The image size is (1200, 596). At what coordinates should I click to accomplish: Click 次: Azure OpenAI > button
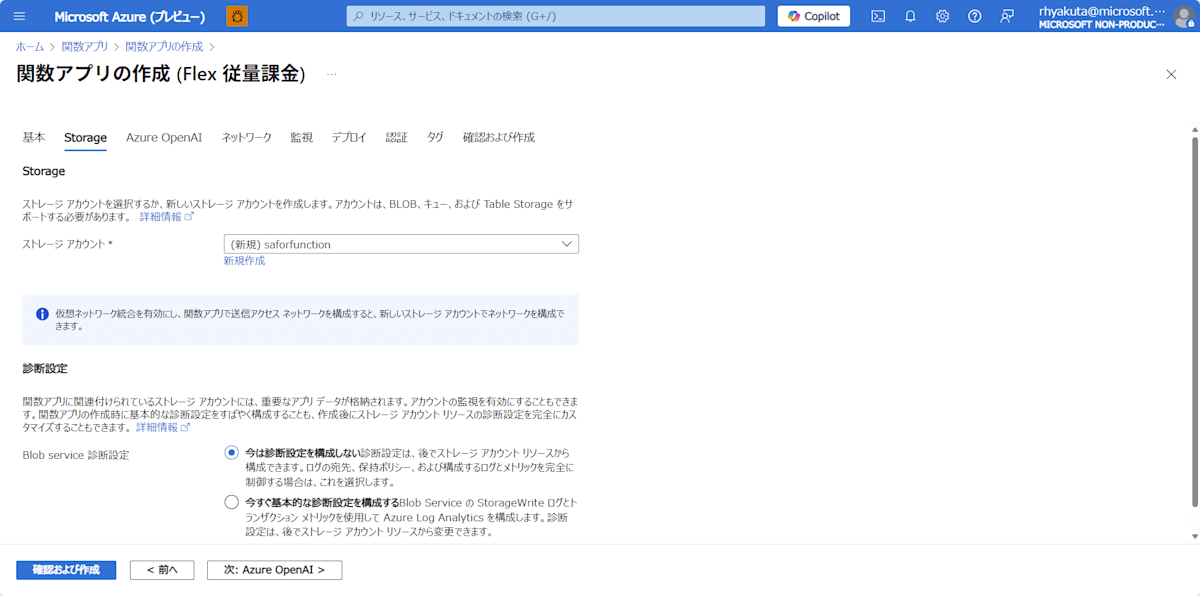coord(274,570)
